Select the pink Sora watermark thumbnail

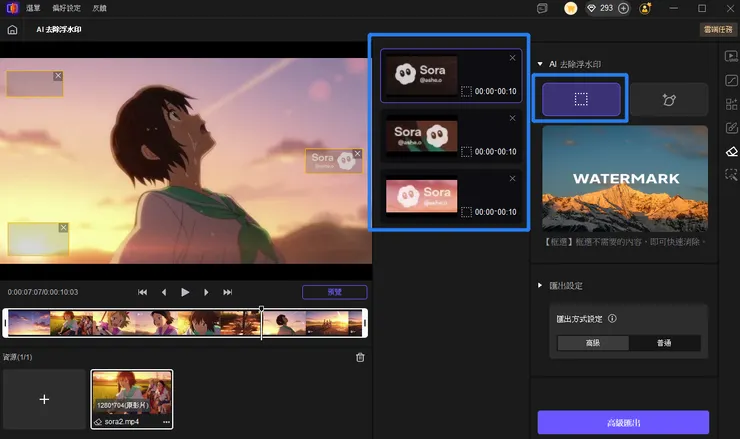click(421, 196)
